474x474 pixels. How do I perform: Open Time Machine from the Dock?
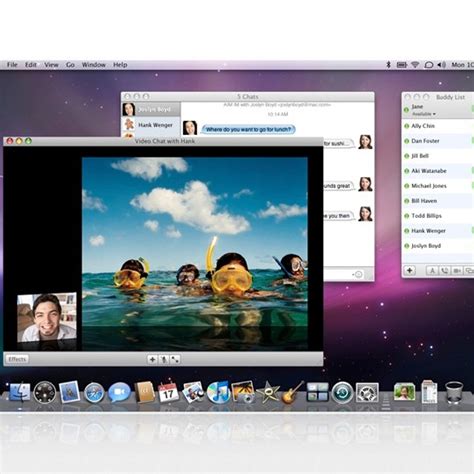pos(342,392)
